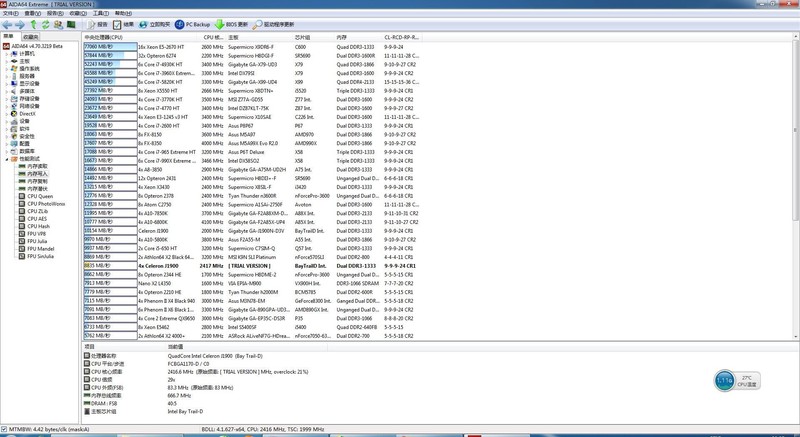The image size is (800, 437).
Task: Click the 27°C CPU temperature gadget
Action: click(x=747, y=381)
